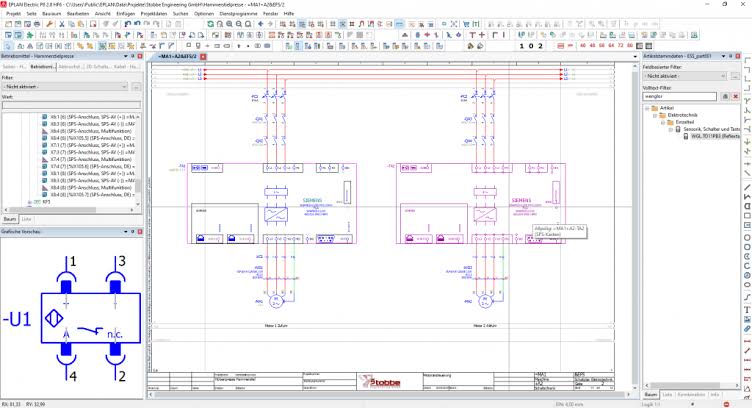The width and height of the screenshot is (752, 408).
Task: Click the red '72' size icon
Action: pyautogui.click(x=621, y=46)
